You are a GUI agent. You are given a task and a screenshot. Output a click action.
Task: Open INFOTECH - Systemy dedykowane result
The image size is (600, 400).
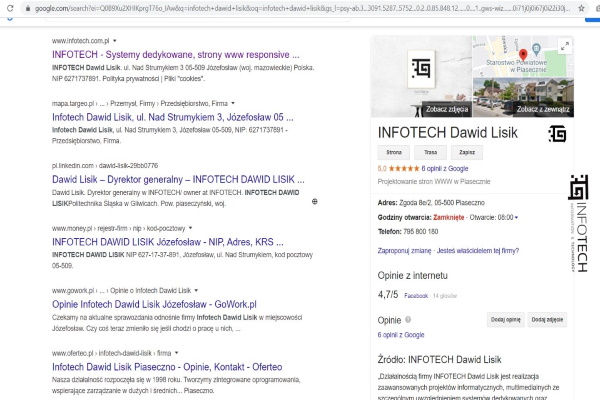176,55
